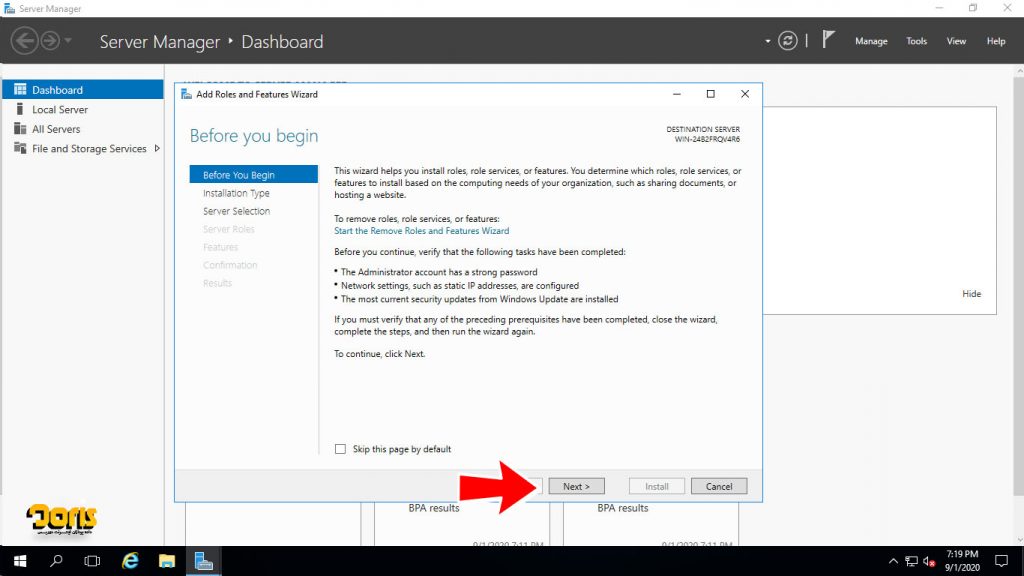Check Skip this page by default

coord(340,449)
